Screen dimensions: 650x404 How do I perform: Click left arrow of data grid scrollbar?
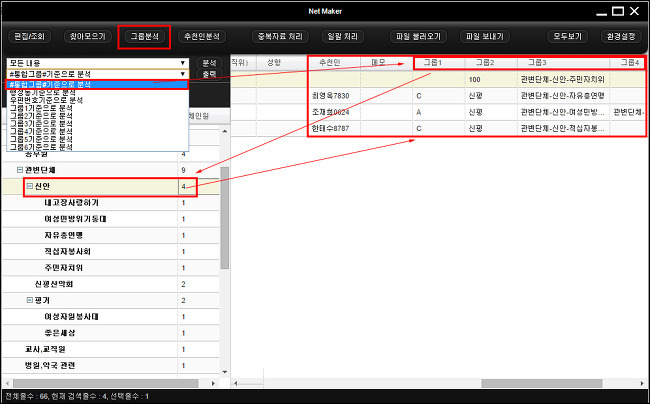(236, 383)
